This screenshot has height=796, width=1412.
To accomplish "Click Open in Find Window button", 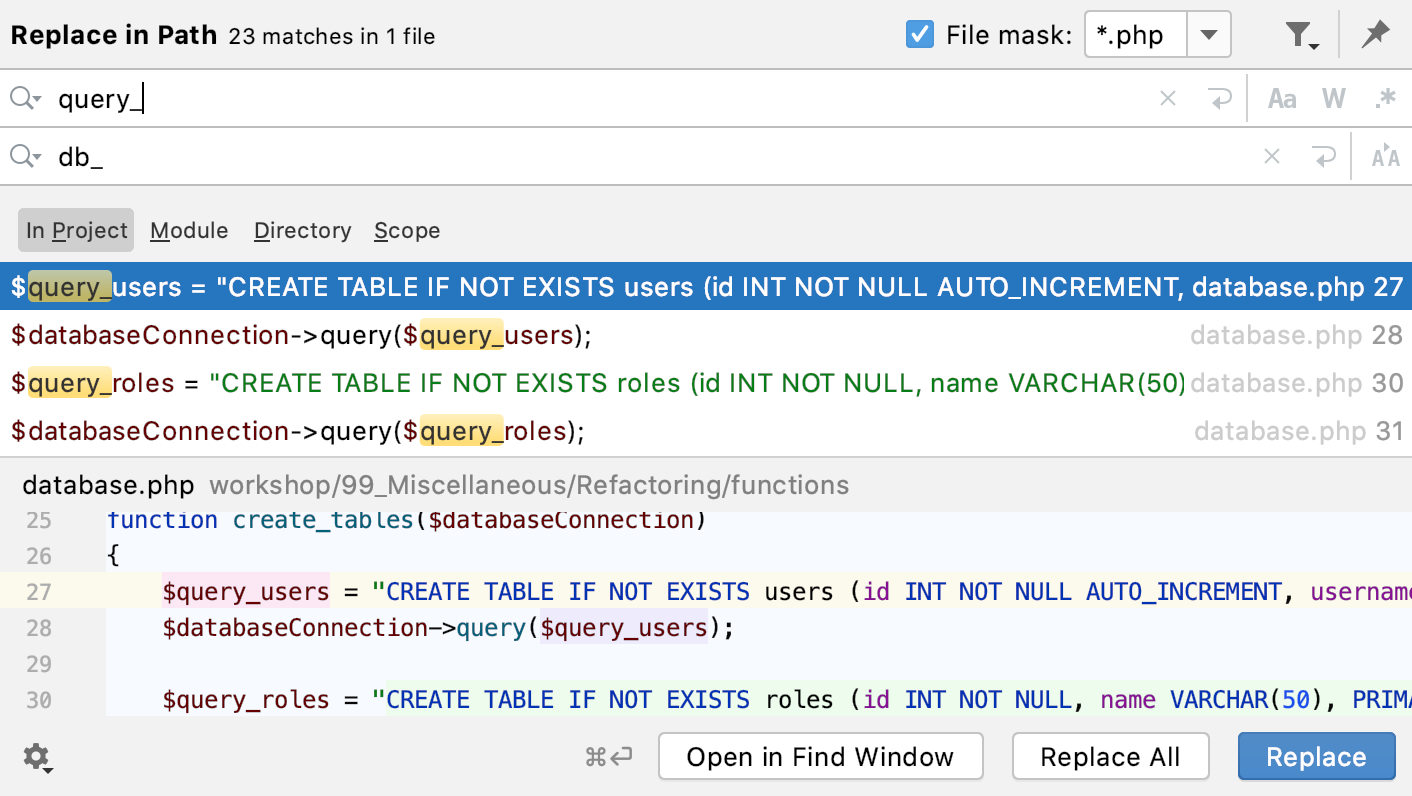I will click(820, 757).
